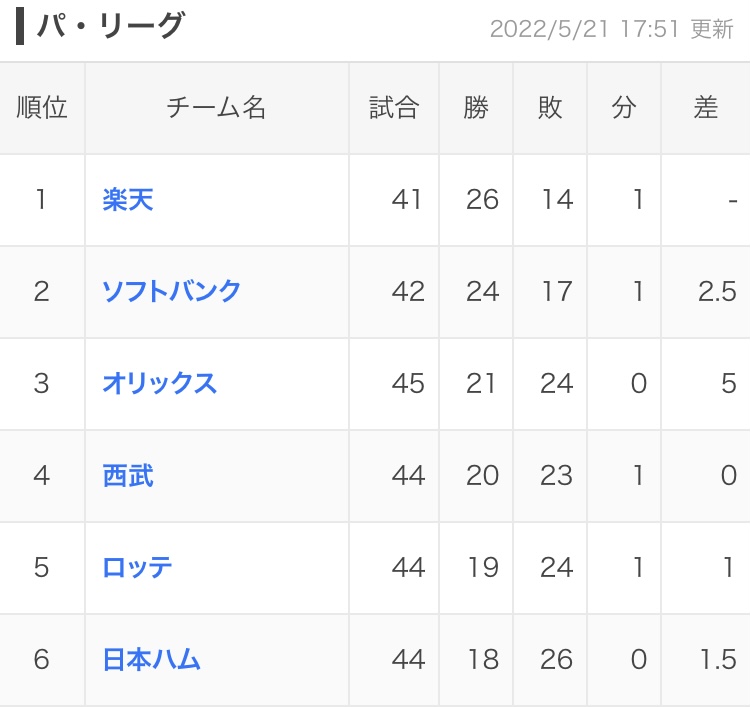The width and height of the screenshot is (750, 707).
Task: Click the 2022/5/21 17:51 更新 timestamp
Action: pos(611,29)
